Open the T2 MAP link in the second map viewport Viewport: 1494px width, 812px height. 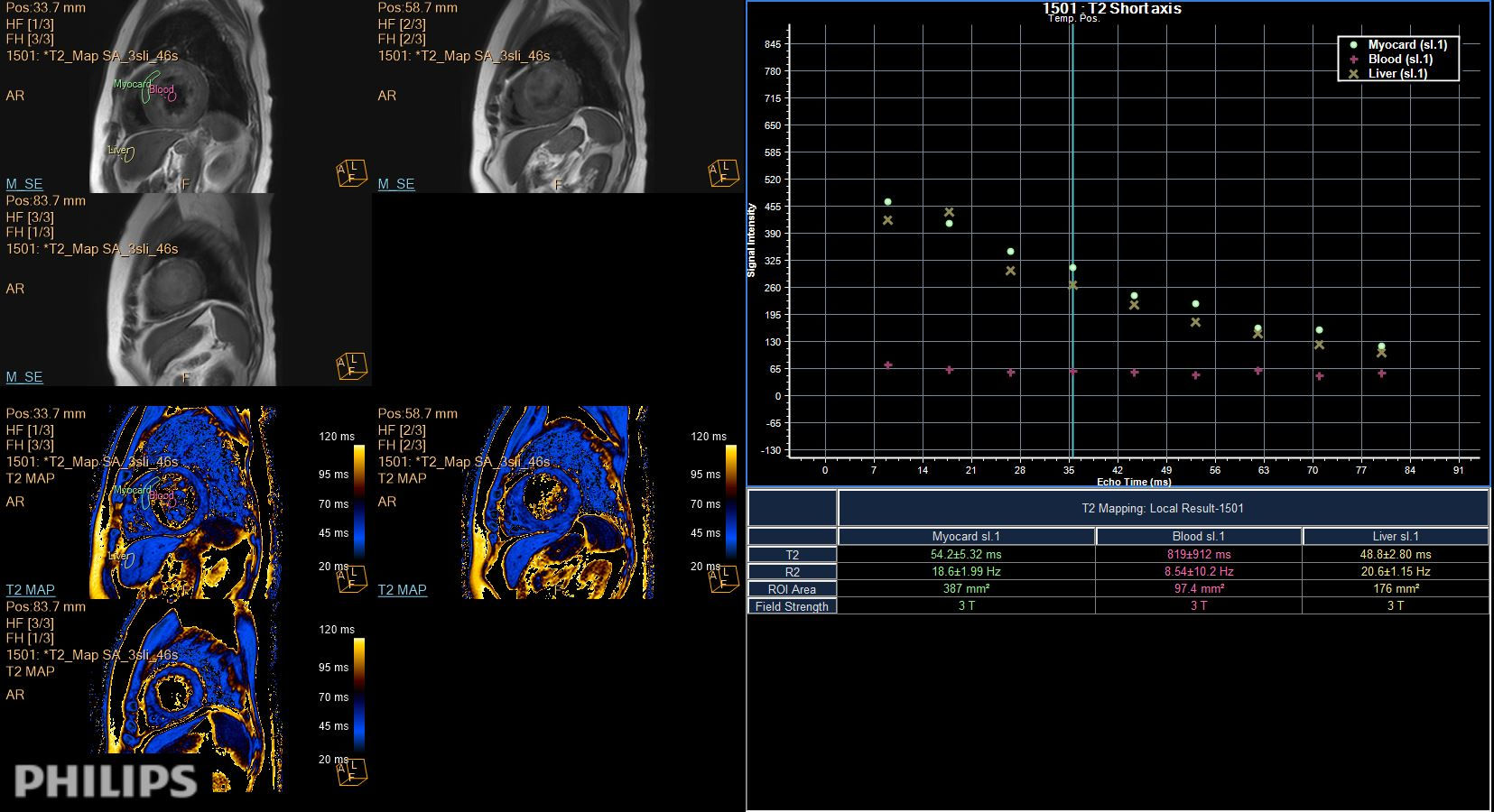click(x=402, y=589)
